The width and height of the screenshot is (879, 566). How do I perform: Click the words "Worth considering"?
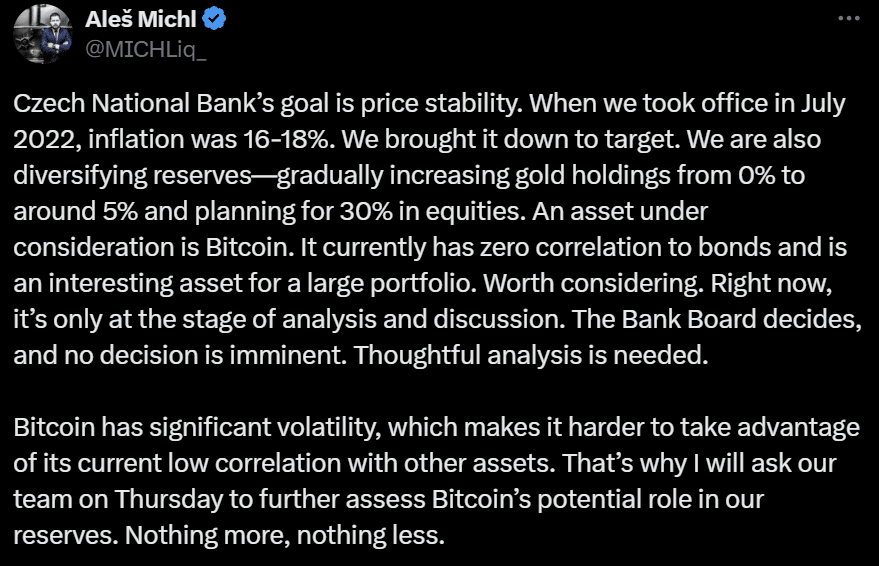click(593, 283)
